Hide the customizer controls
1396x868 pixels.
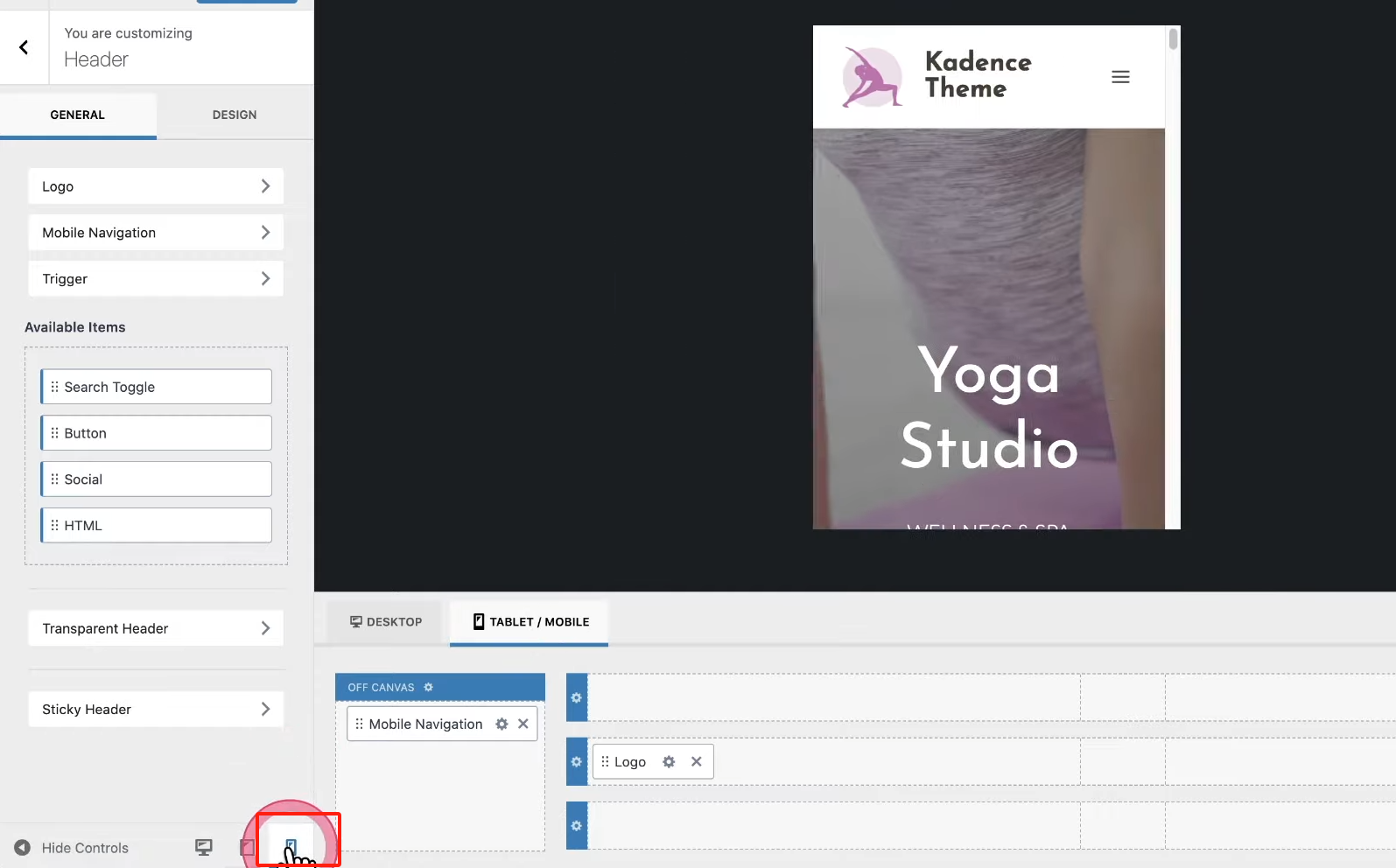(72, 847)
